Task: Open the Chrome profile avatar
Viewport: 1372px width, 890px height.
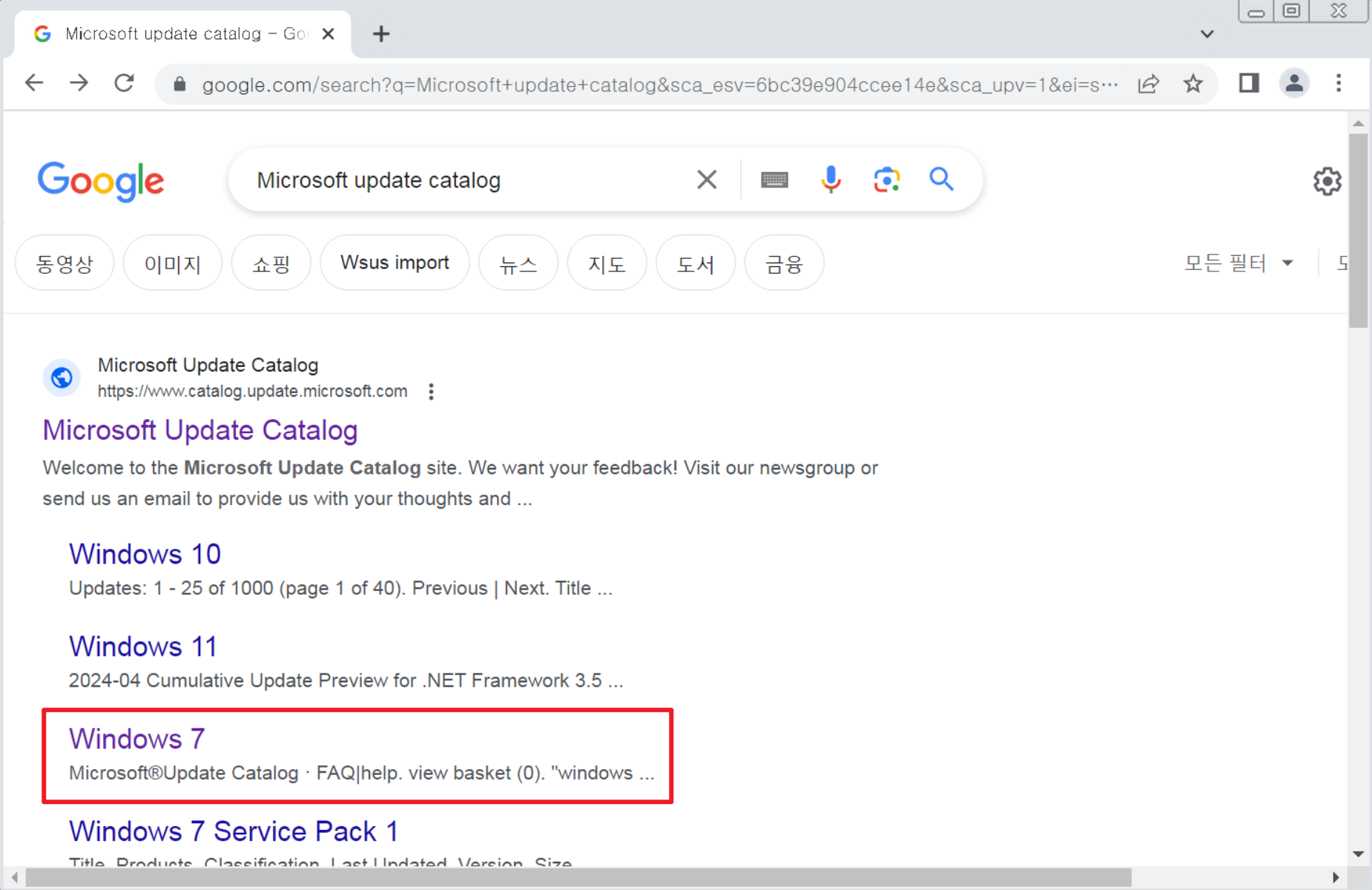Action: click(x=1294, y=83)
